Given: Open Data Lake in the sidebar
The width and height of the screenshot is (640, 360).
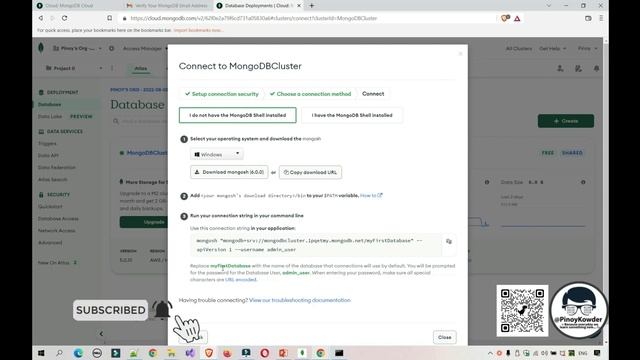Looking at the screenshot, I should 50,116.
